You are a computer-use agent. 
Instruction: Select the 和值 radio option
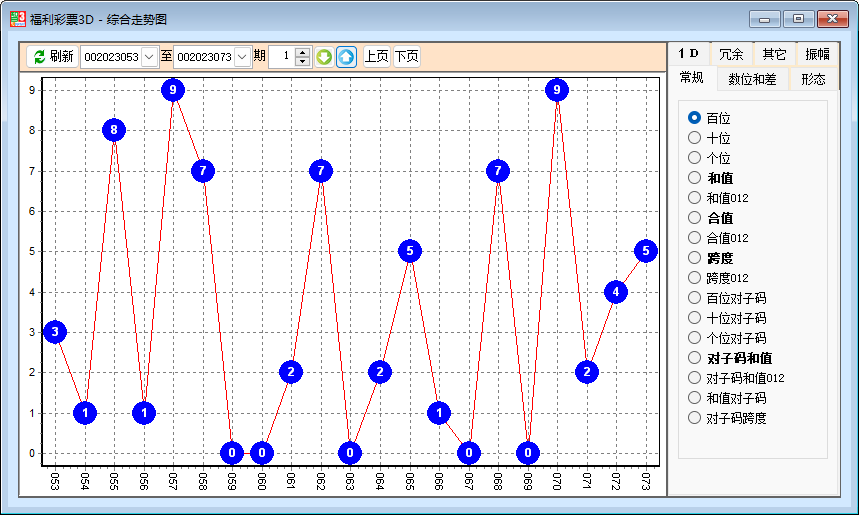[695, 178]
